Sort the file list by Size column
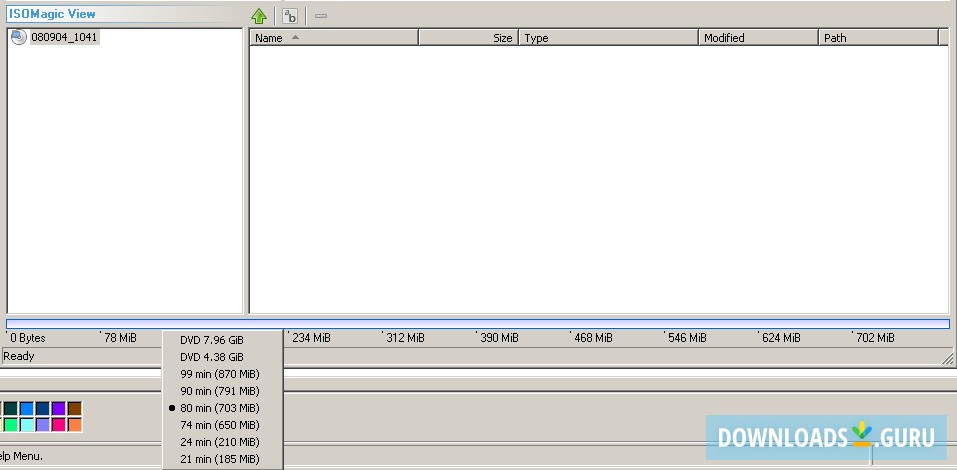The height and width of the screenshot is (470, 957). click(469, 38)
